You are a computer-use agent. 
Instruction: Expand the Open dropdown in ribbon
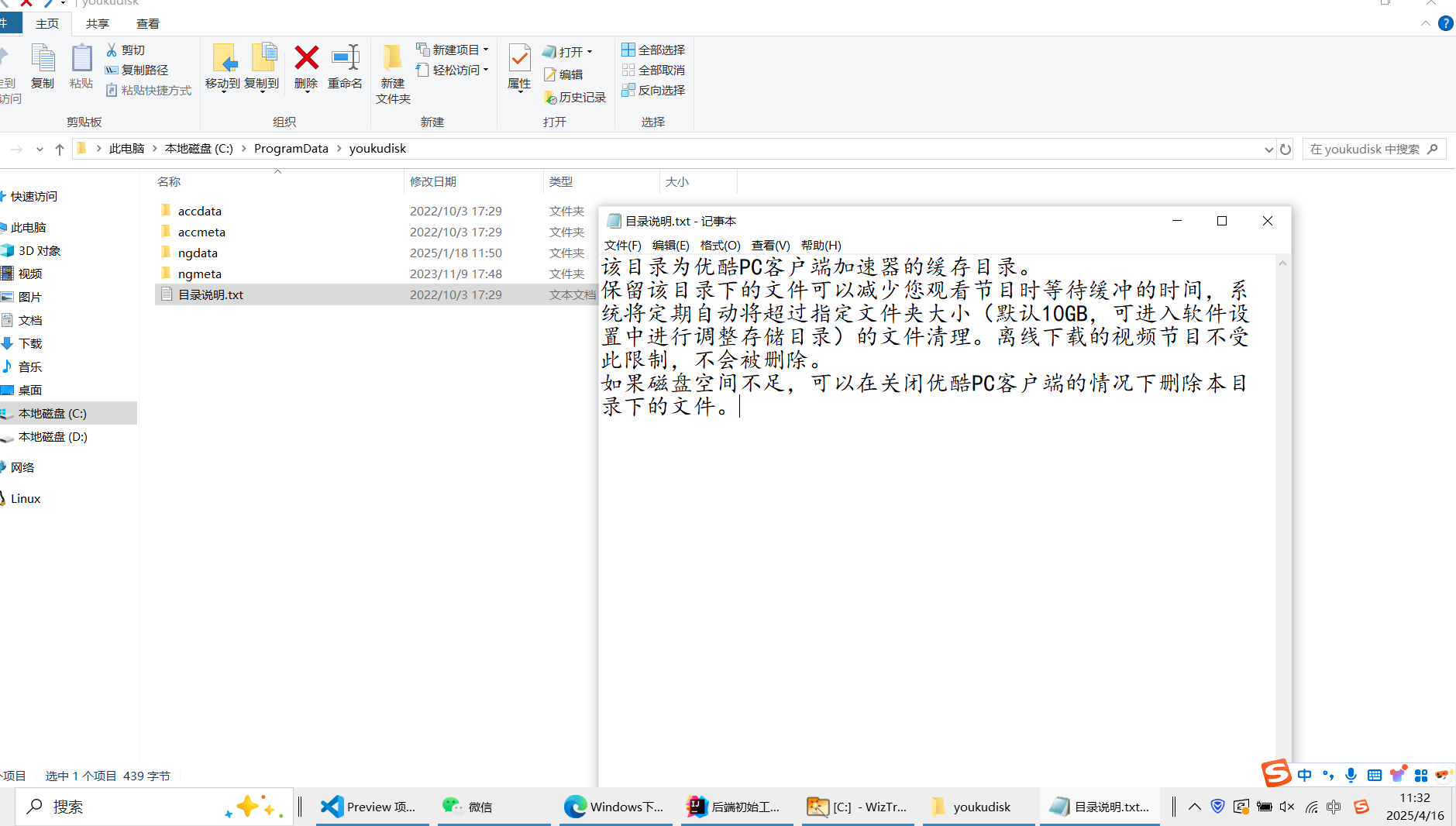568,51
